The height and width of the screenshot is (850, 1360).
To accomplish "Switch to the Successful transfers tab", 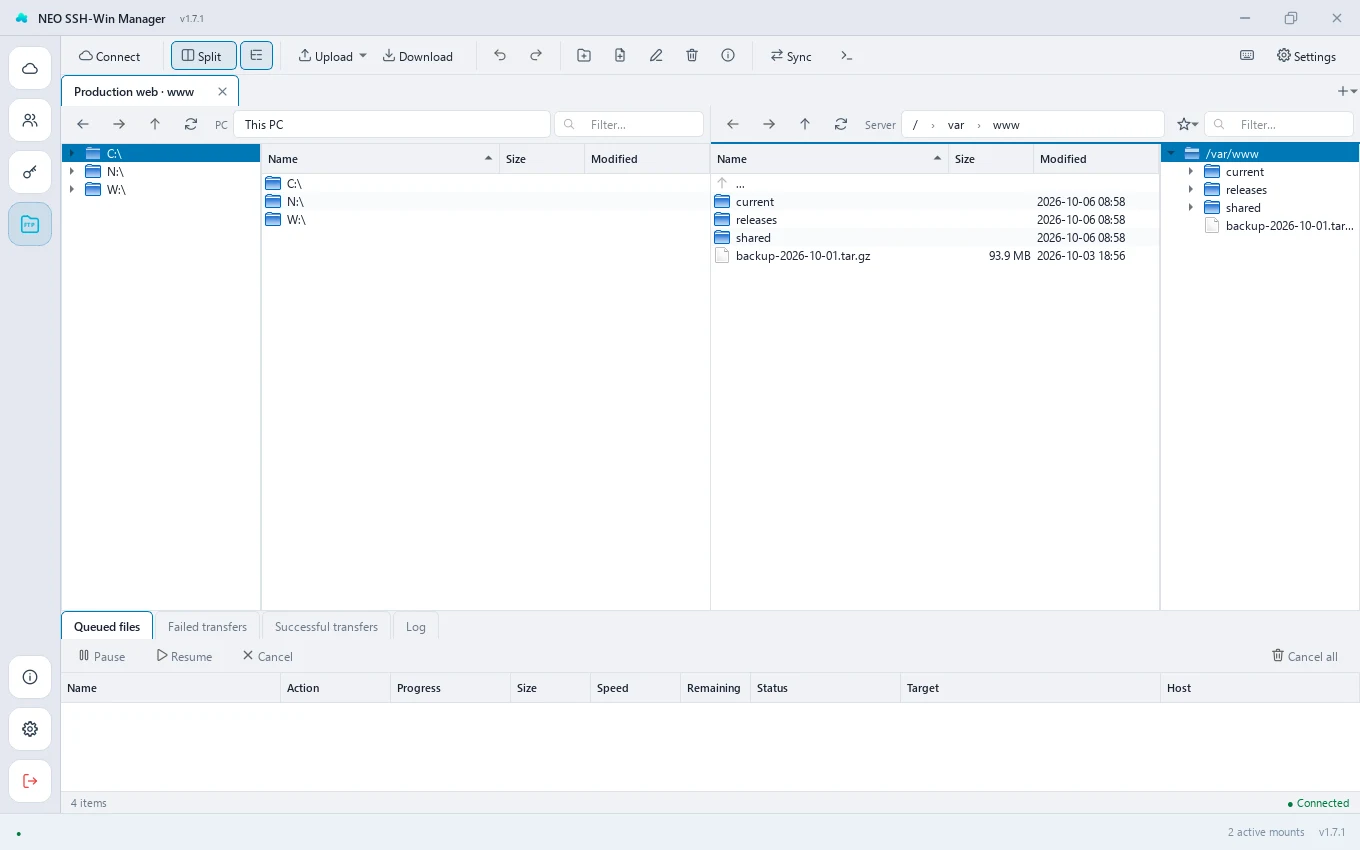I will click(326, 627).
